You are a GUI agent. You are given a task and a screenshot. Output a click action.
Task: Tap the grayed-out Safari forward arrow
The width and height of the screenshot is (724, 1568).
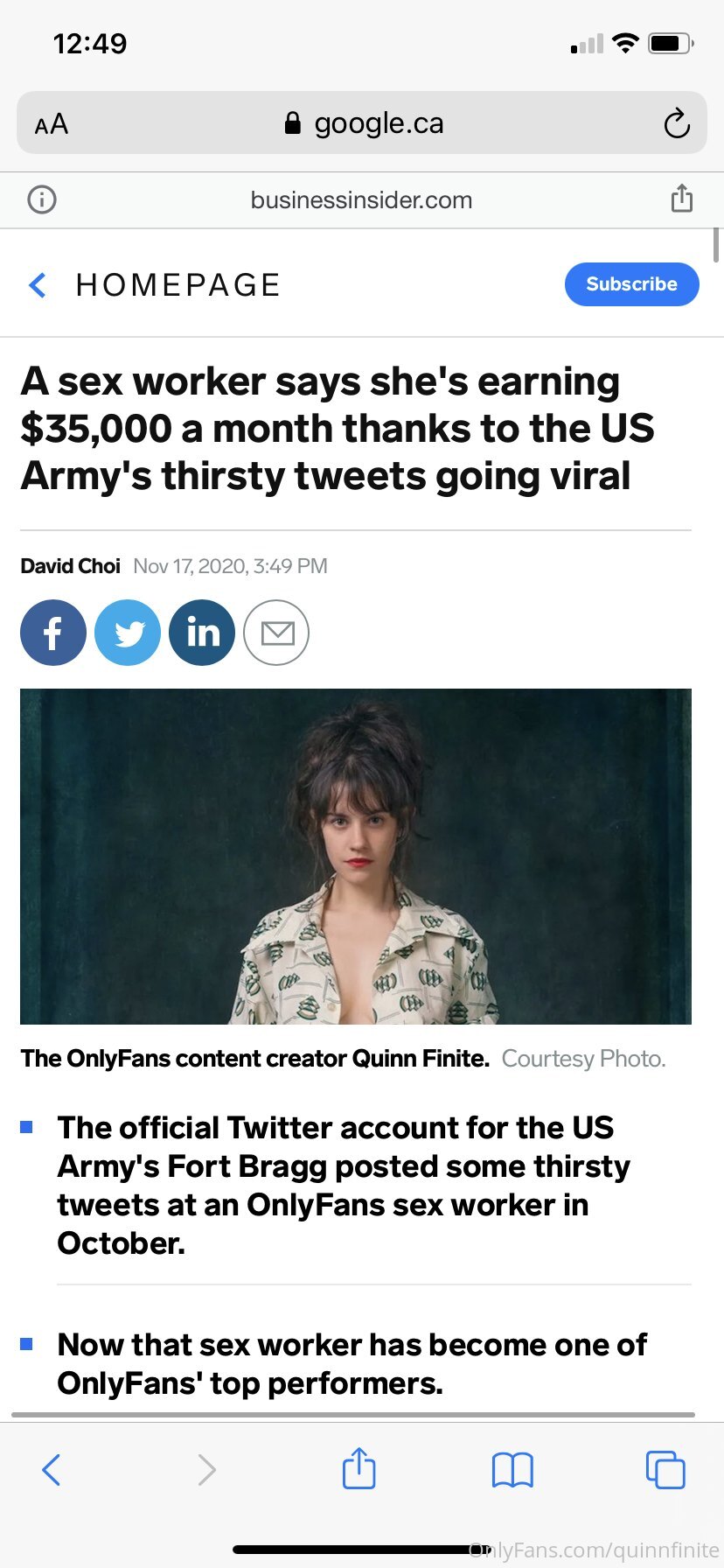click(x=206, y=1470)
